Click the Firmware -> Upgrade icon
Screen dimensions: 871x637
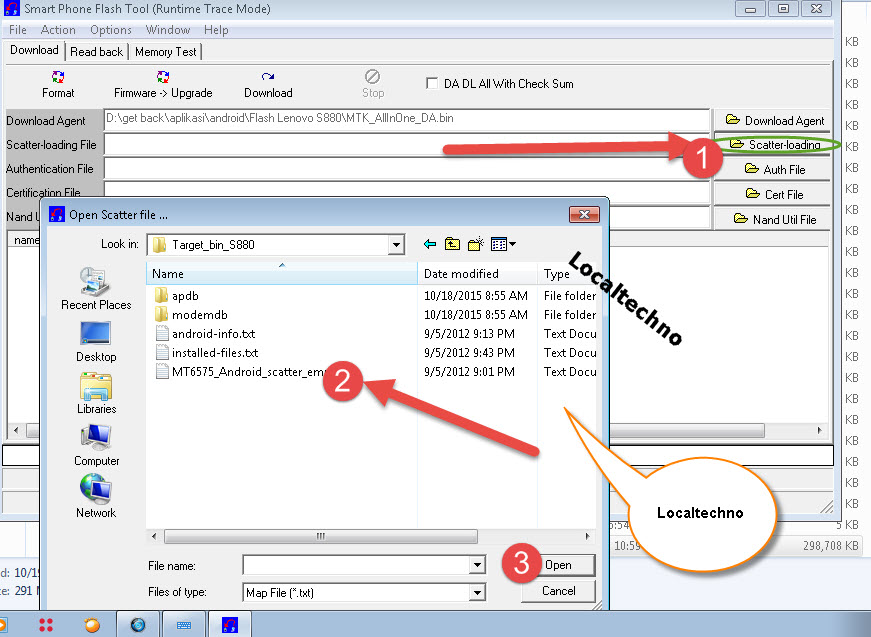(163, 77)
